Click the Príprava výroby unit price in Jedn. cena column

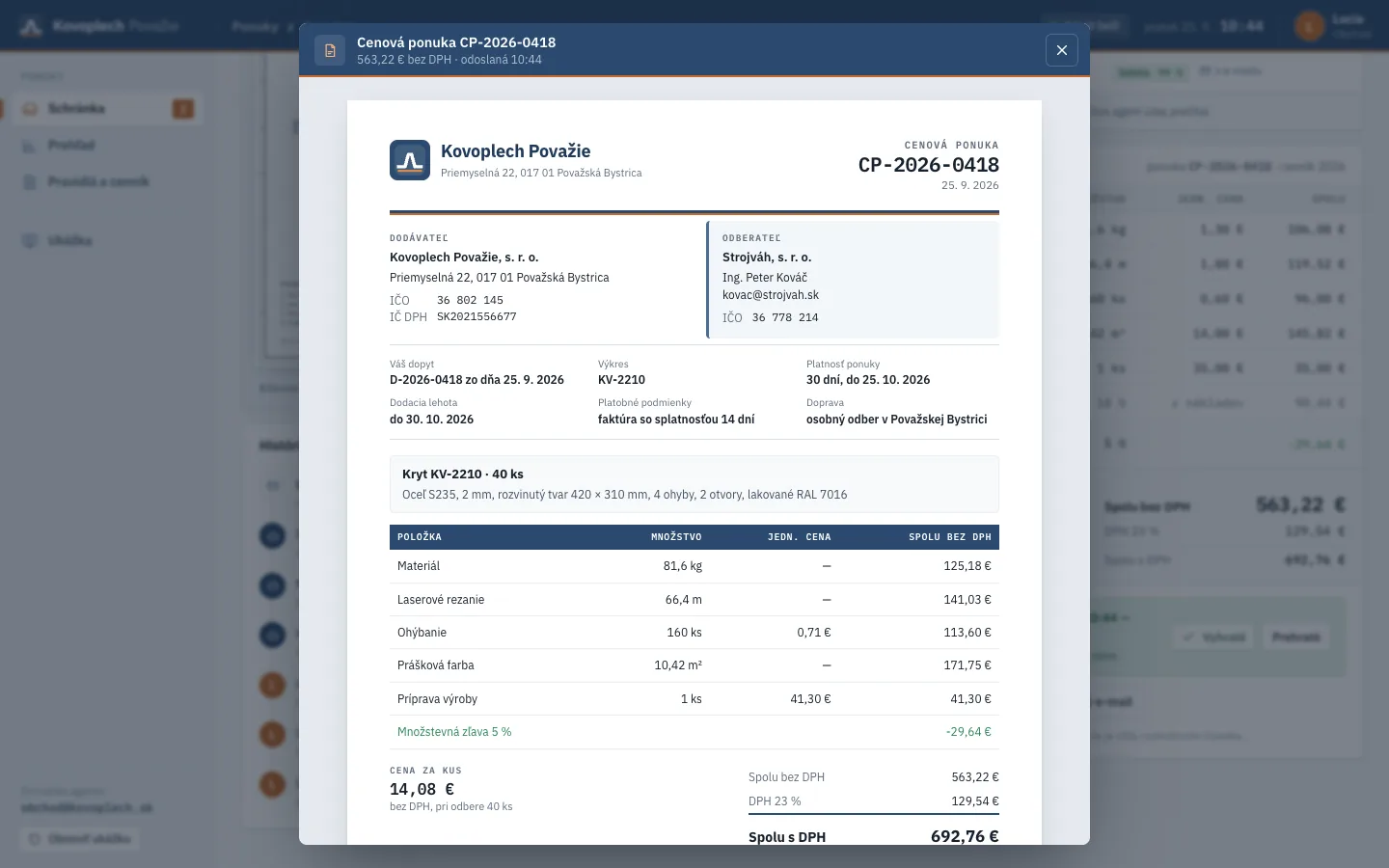810,699
